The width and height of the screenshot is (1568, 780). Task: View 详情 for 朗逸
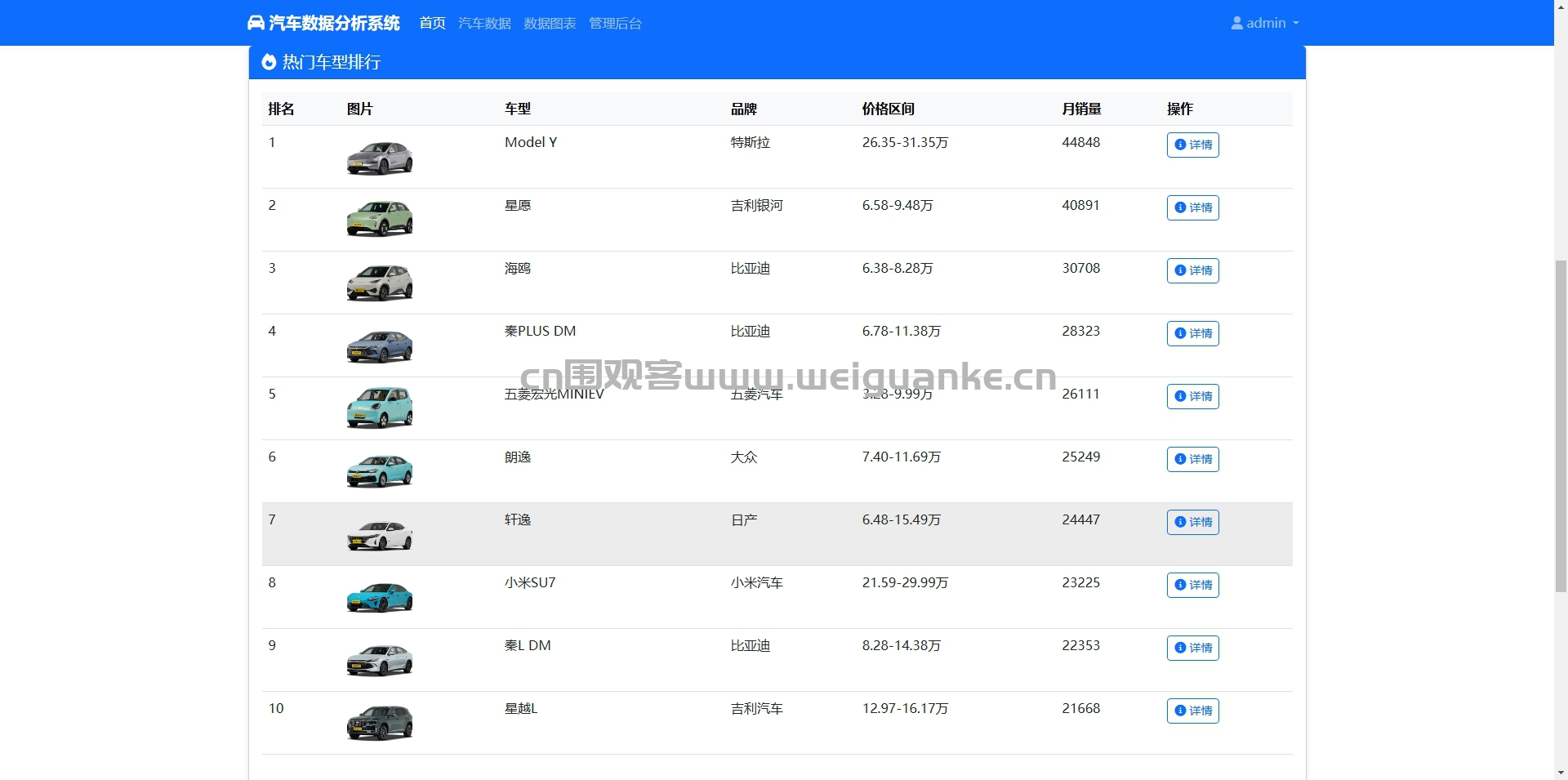coord(1192,459)
